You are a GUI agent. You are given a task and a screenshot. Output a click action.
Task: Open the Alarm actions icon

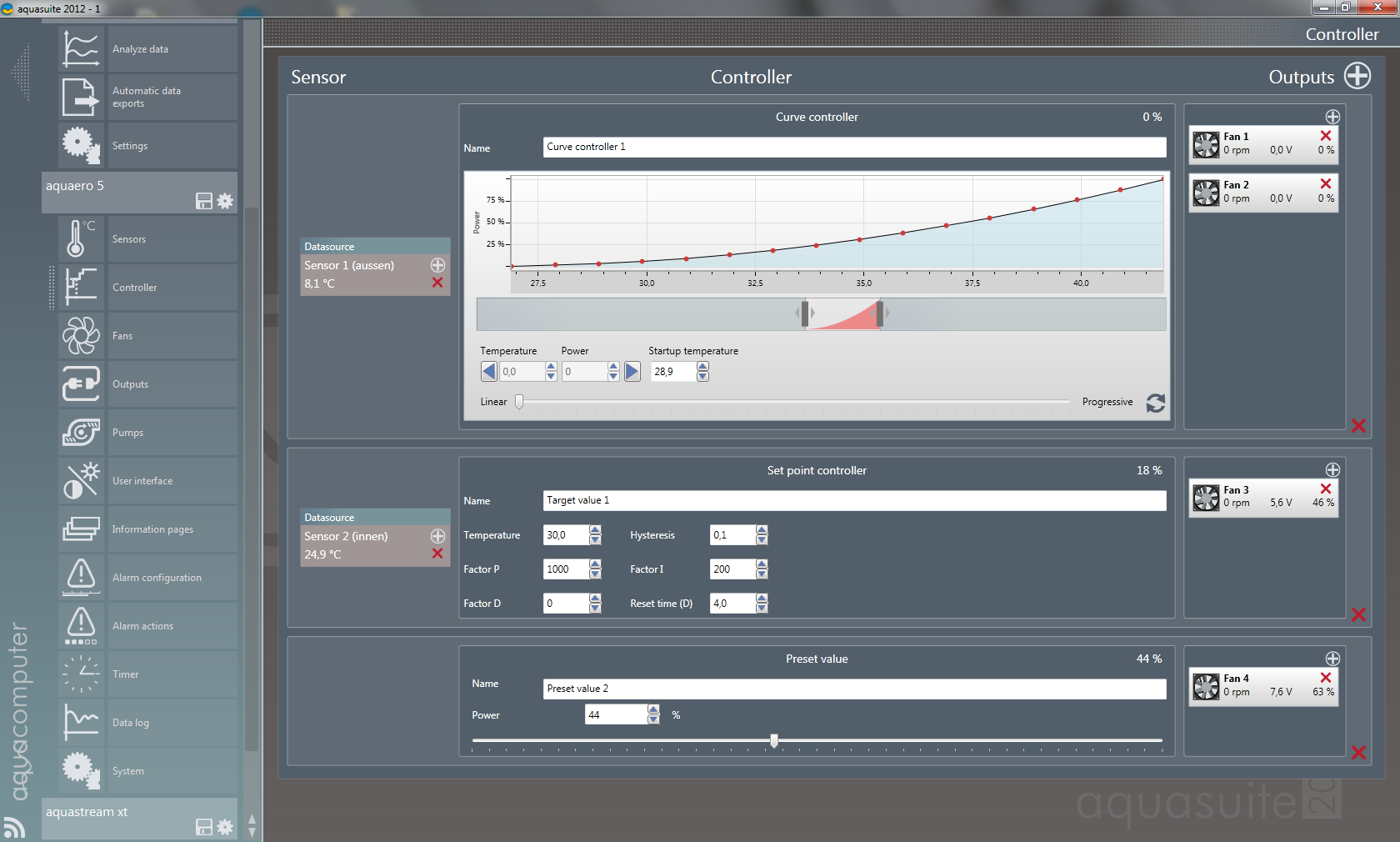81,625
